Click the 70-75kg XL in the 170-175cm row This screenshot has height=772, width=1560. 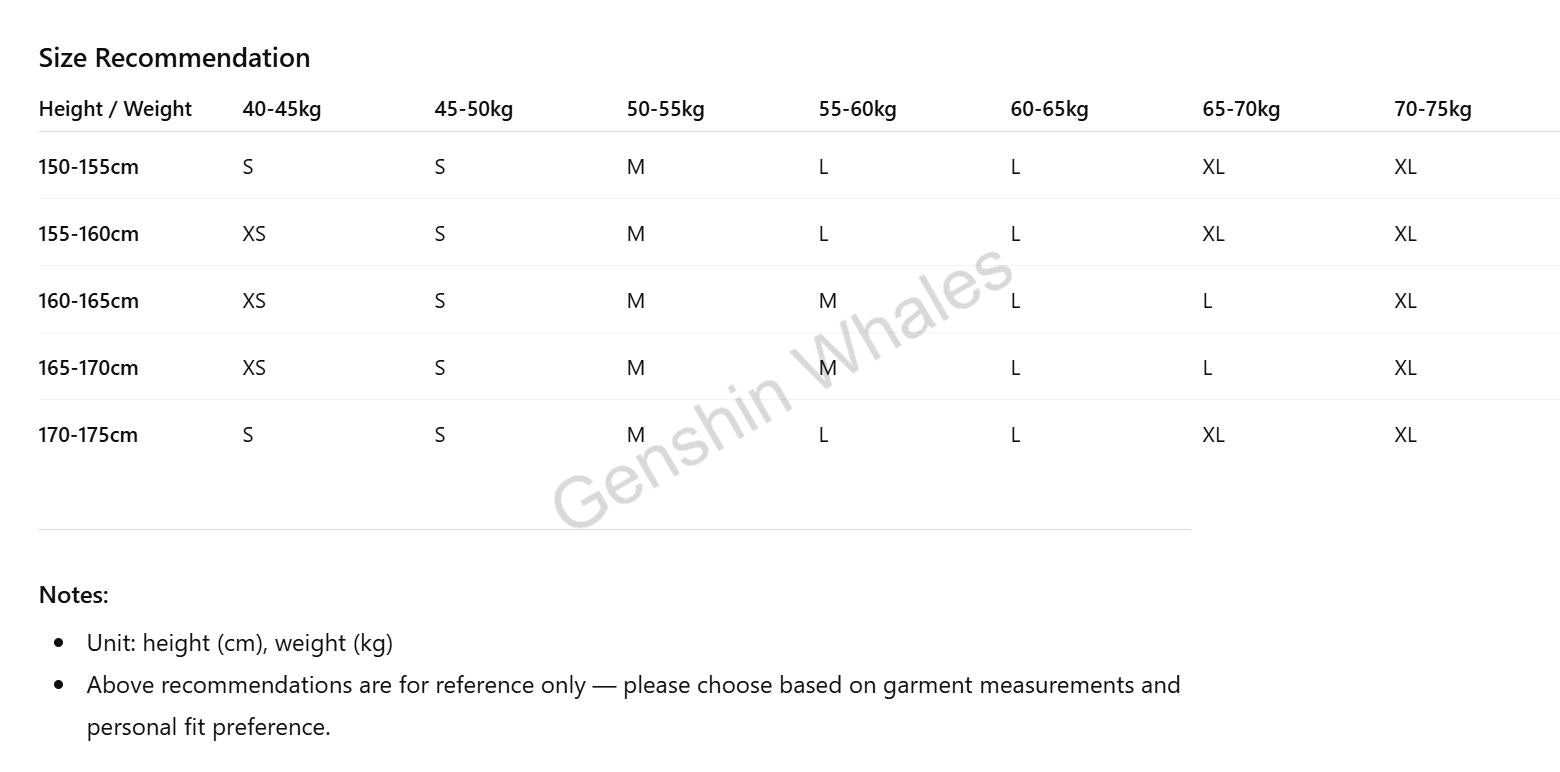point(1405,435)
